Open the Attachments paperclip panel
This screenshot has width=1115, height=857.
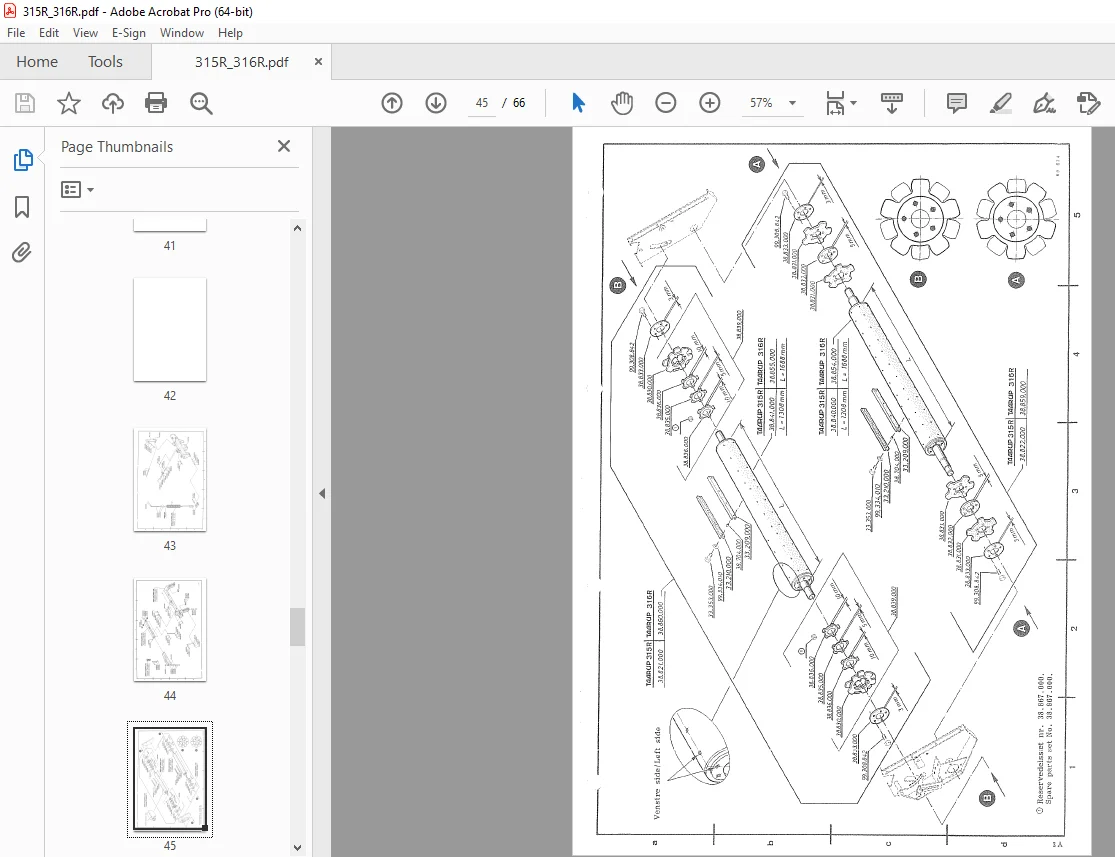tap(22, 252)
